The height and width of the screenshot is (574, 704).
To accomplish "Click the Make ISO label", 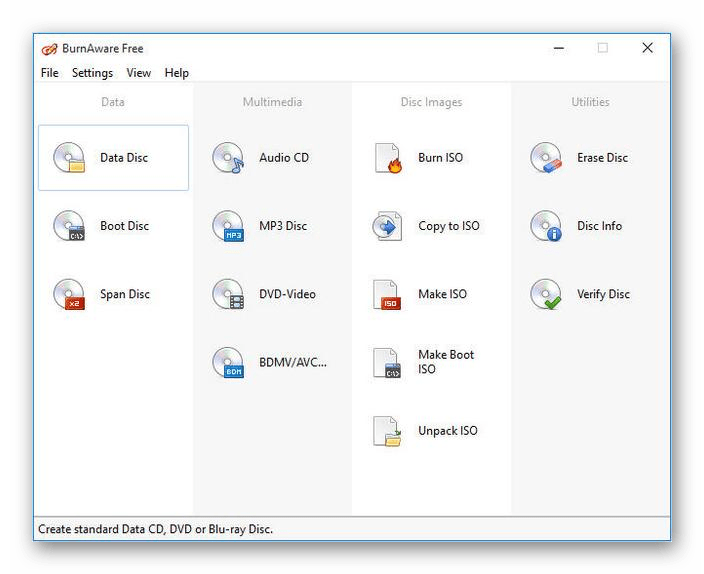I will point(442,294).
